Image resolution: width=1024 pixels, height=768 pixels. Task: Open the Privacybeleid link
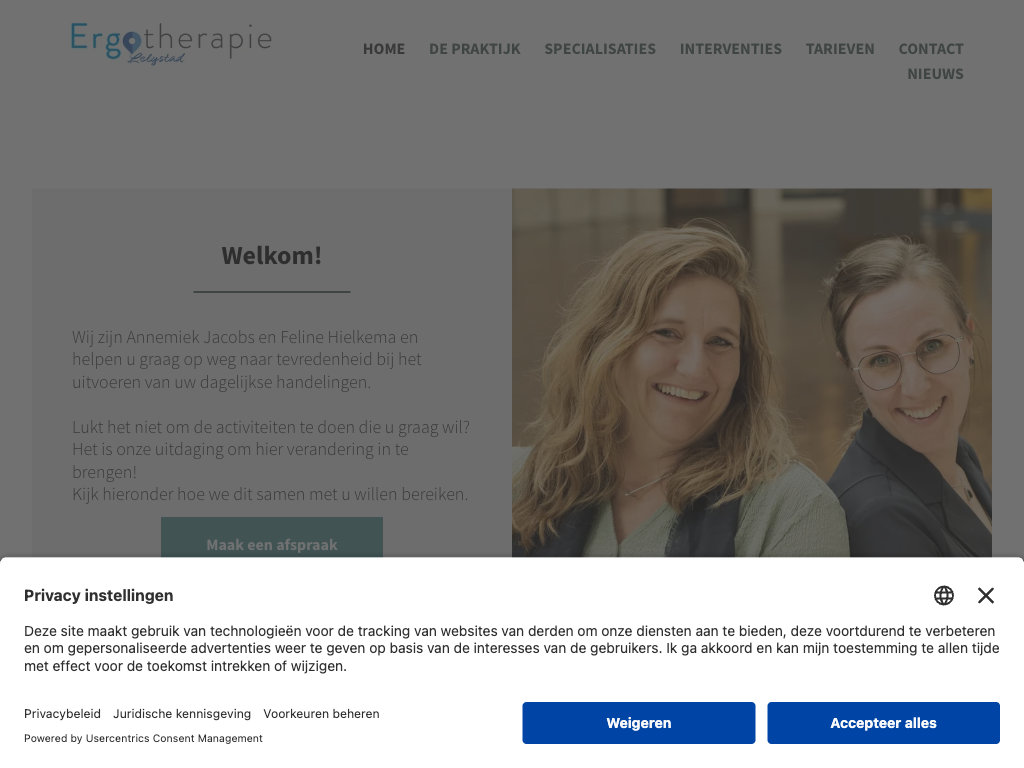pos(63,714)
